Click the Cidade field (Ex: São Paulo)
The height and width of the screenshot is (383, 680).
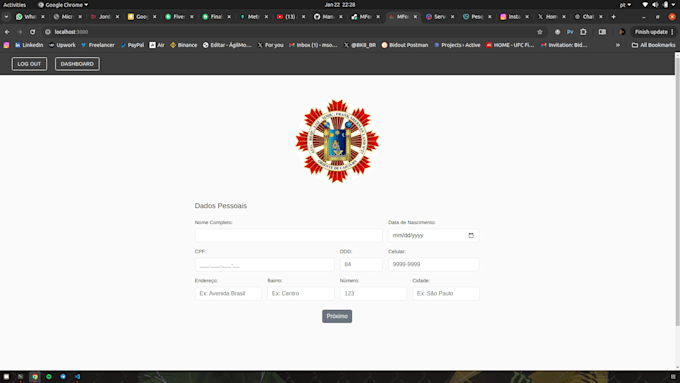point(445,293)
